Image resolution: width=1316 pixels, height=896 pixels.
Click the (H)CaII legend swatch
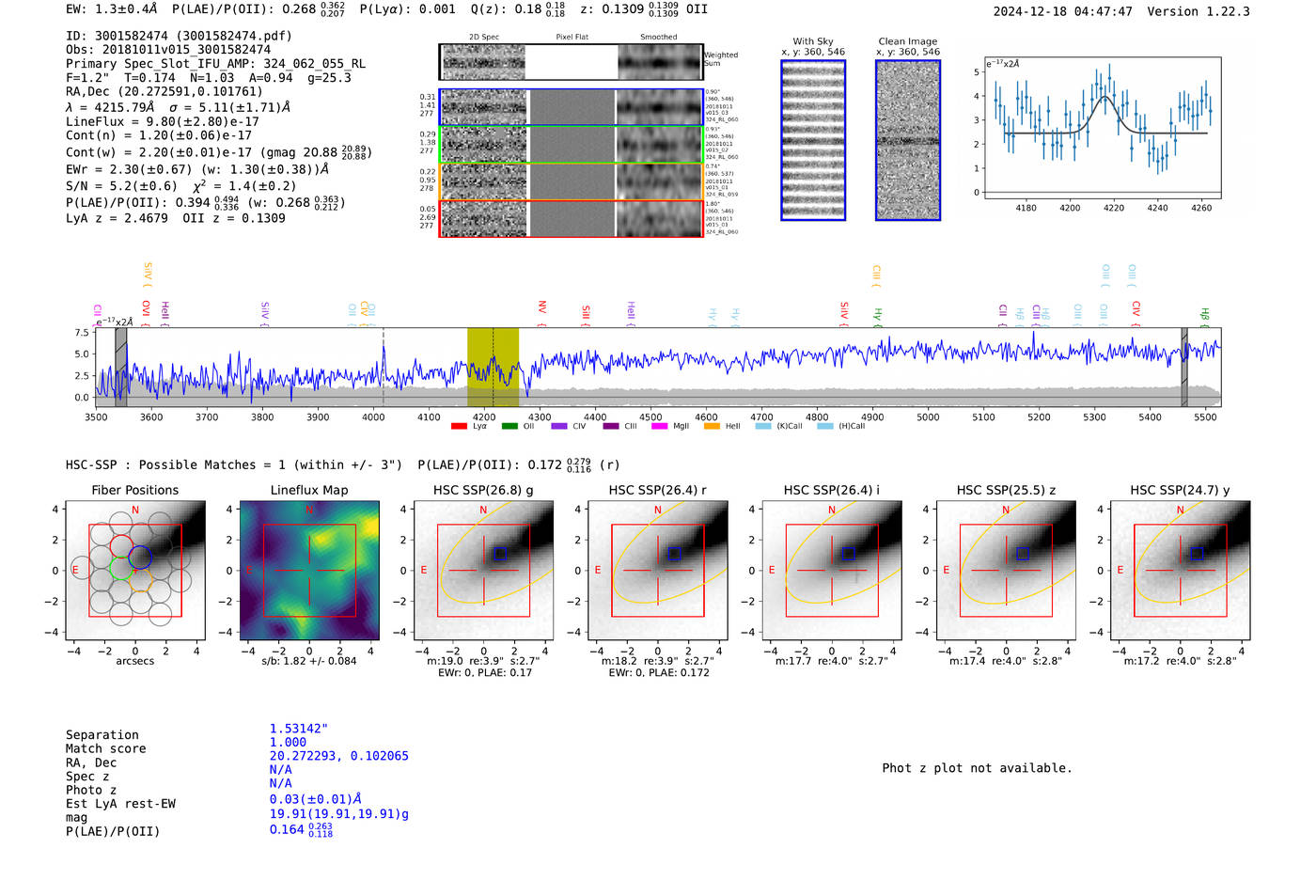825,427
